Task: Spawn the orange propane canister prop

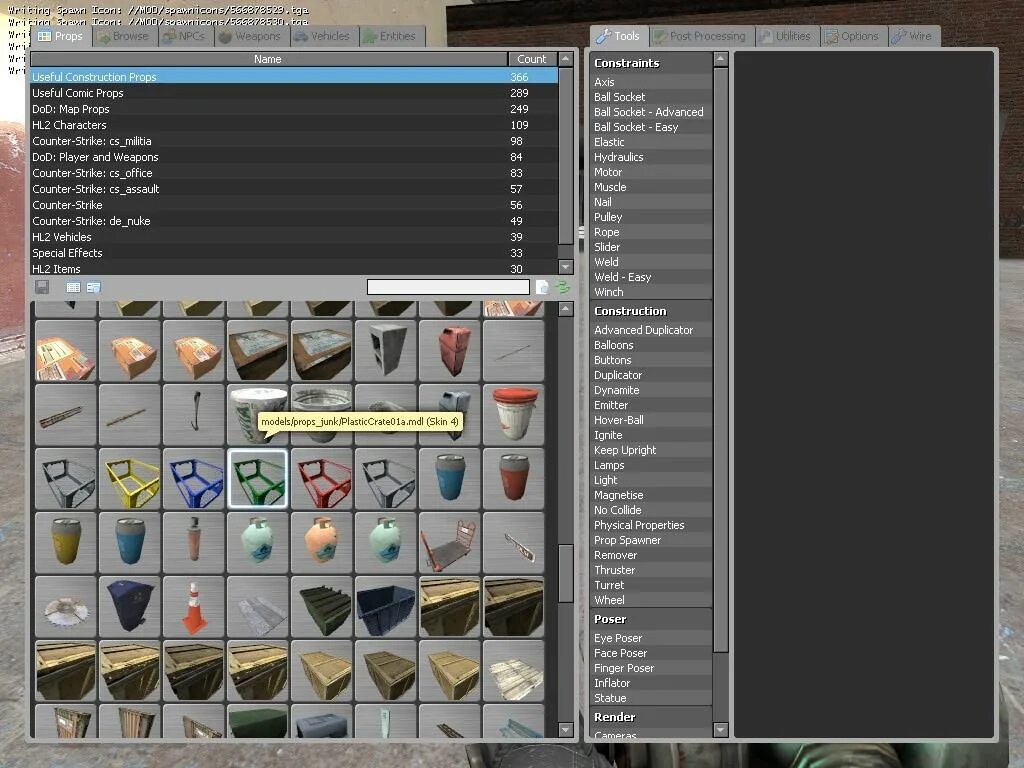Action: point(322,543)
